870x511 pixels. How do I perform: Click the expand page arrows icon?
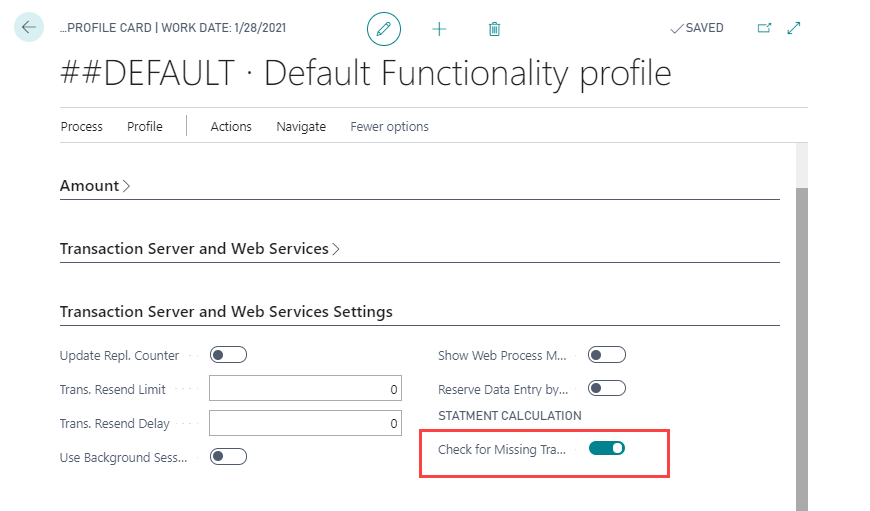pyautogui.click(x=794, y=28)
